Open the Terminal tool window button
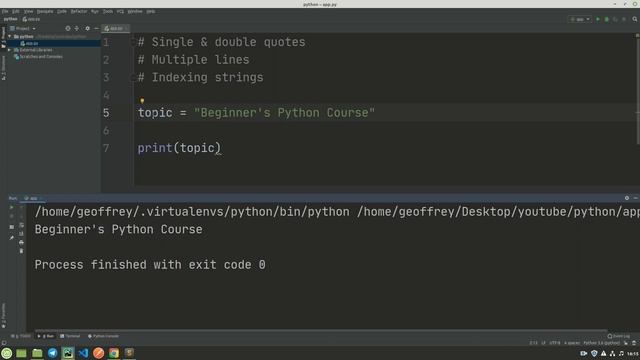 [70, 336]
